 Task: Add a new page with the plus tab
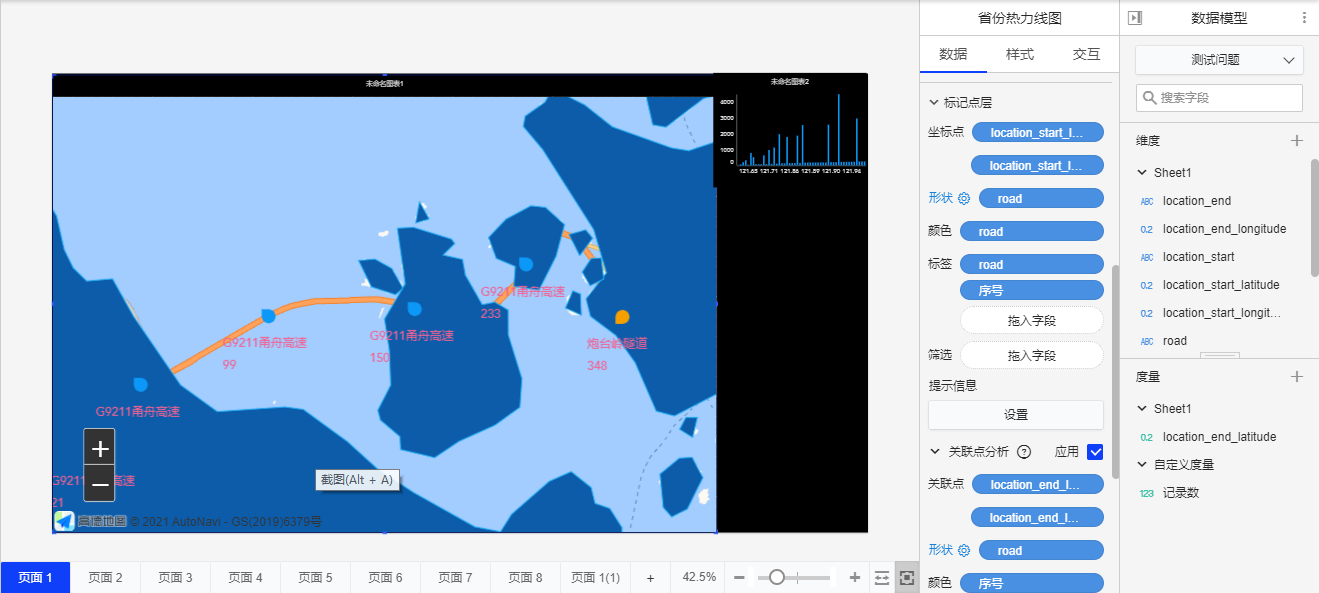(x=650, y=578)
